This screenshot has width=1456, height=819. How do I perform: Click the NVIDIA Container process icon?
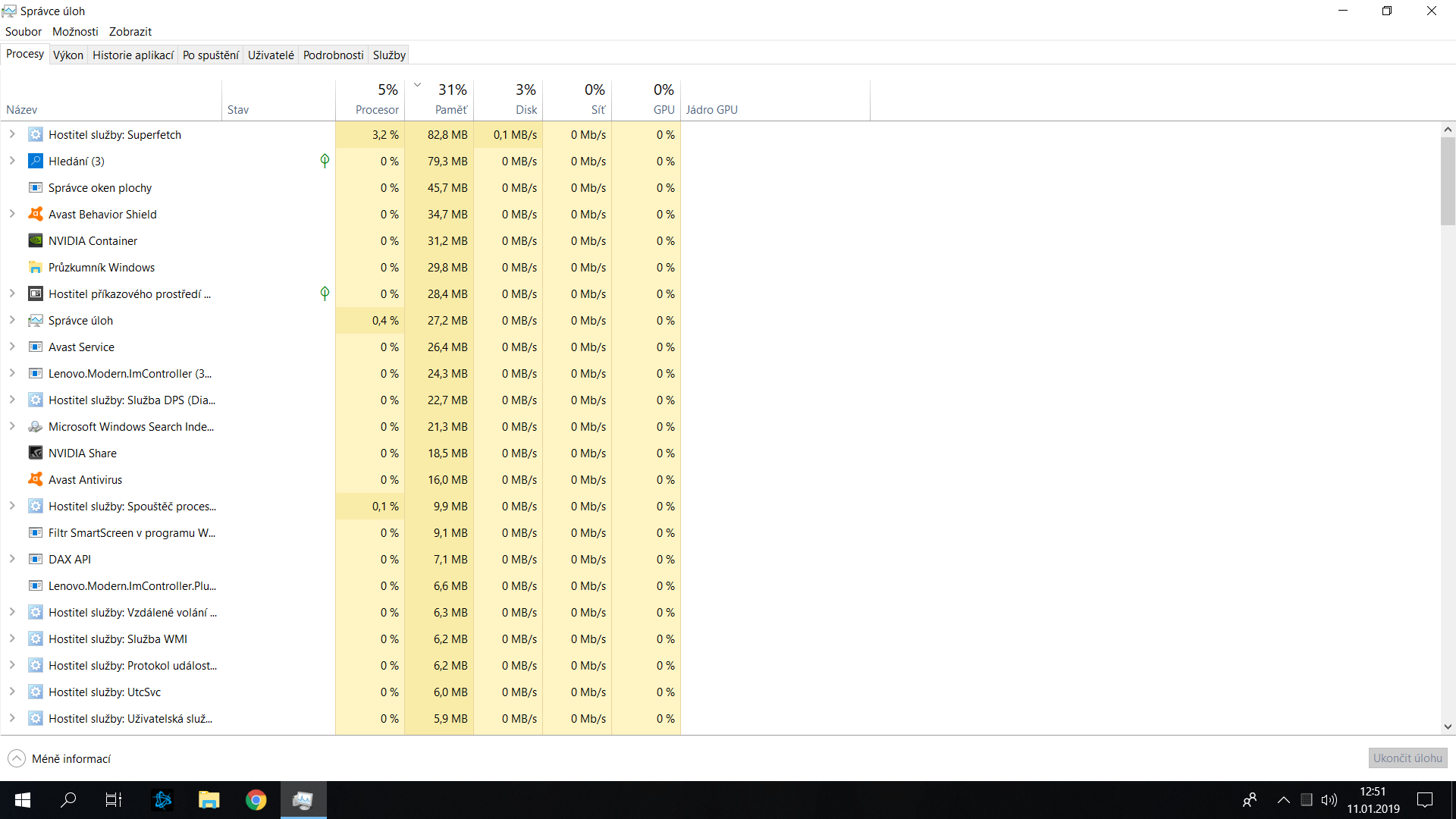point(35,240)
